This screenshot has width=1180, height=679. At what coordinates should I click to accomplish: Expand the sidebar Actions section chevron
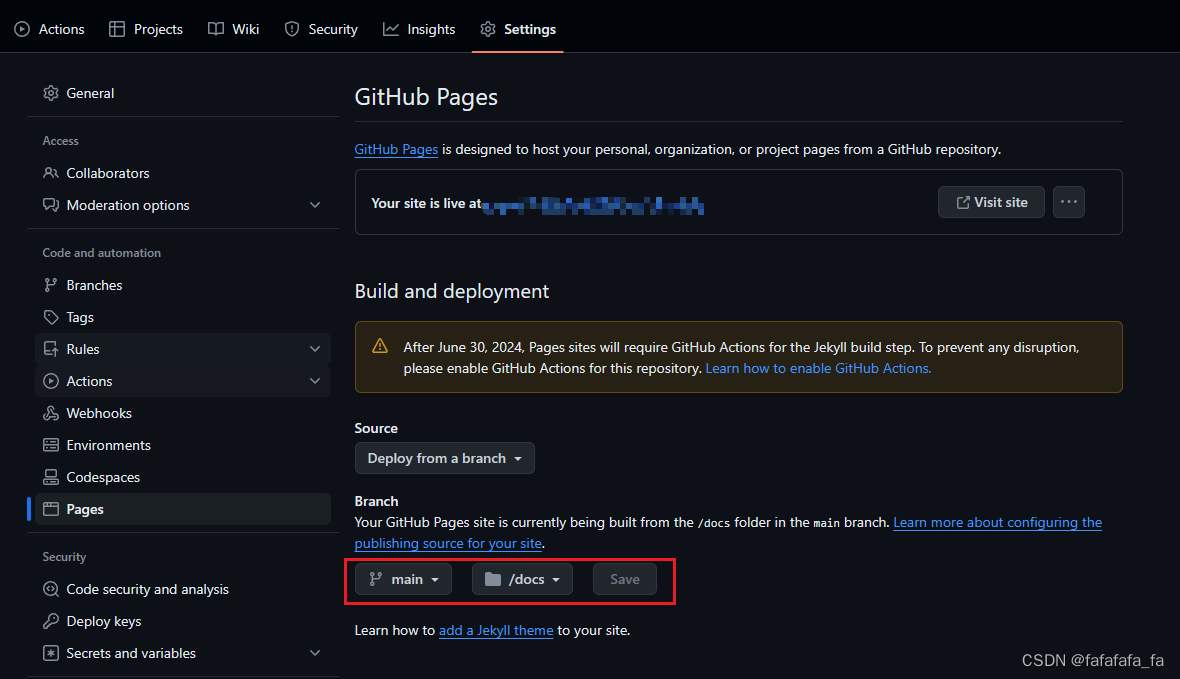(315, 381)
